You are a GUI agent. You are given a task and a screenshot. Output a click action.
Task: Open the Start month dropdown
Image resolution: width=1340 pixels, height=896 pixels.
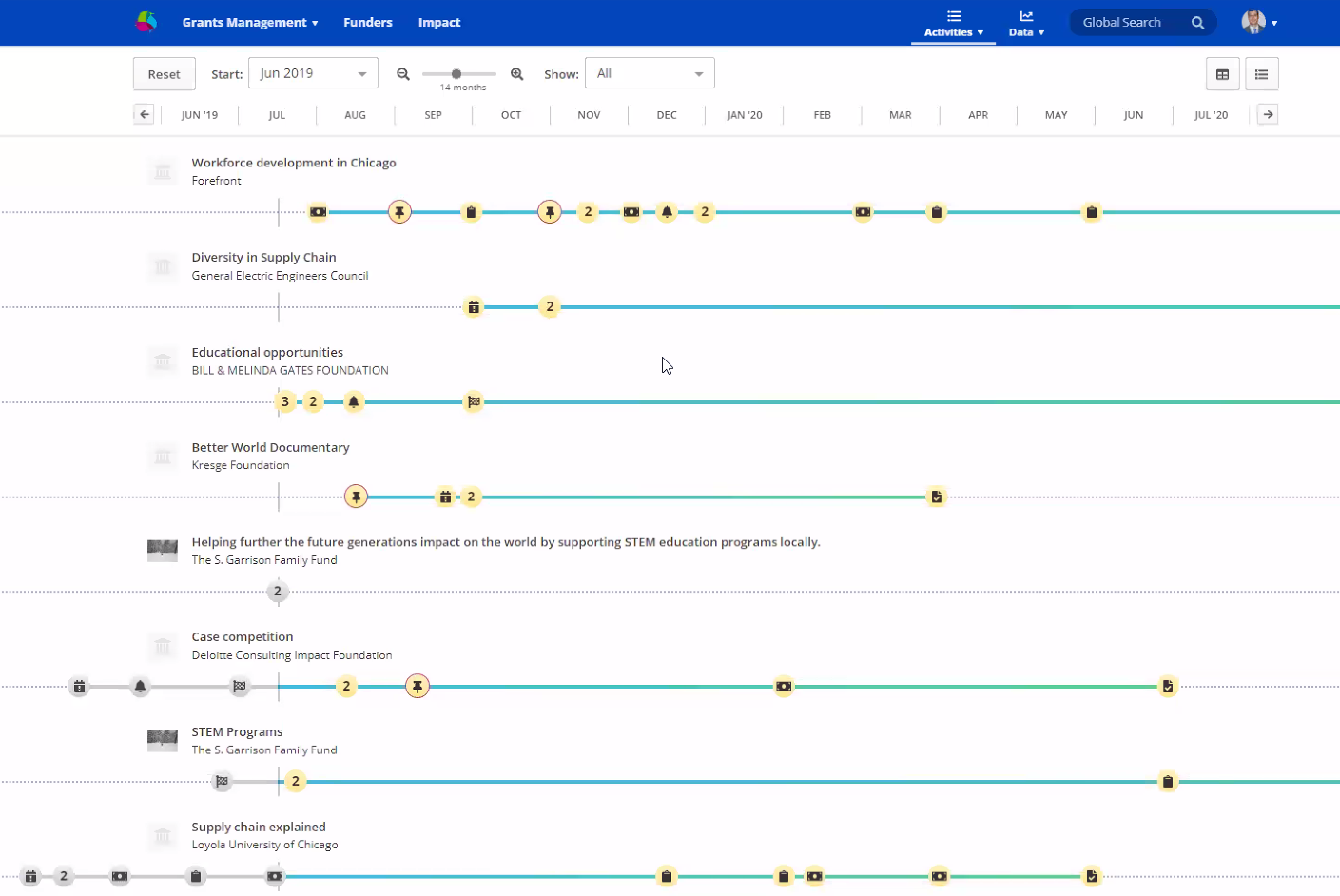click(313, 73)
